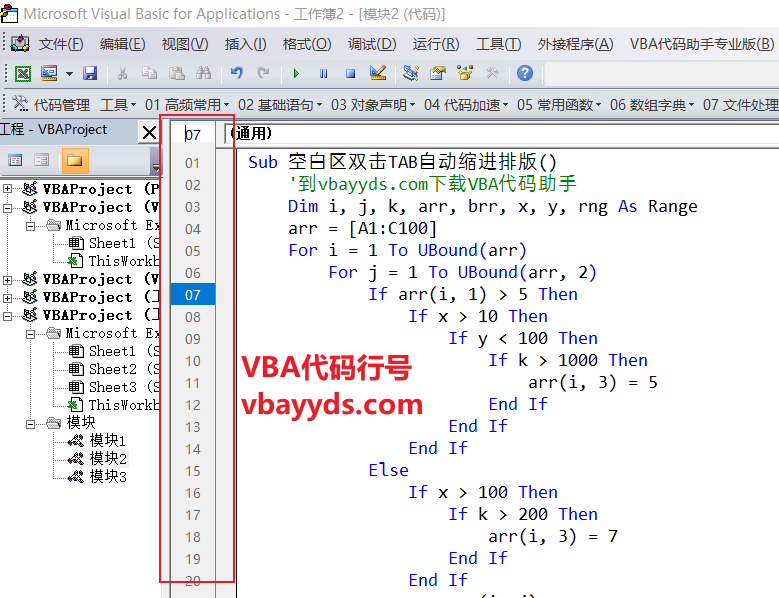Click the Save icon in toolbar
The width and height of the screenshot is (779, 598).
coord(90,74)
